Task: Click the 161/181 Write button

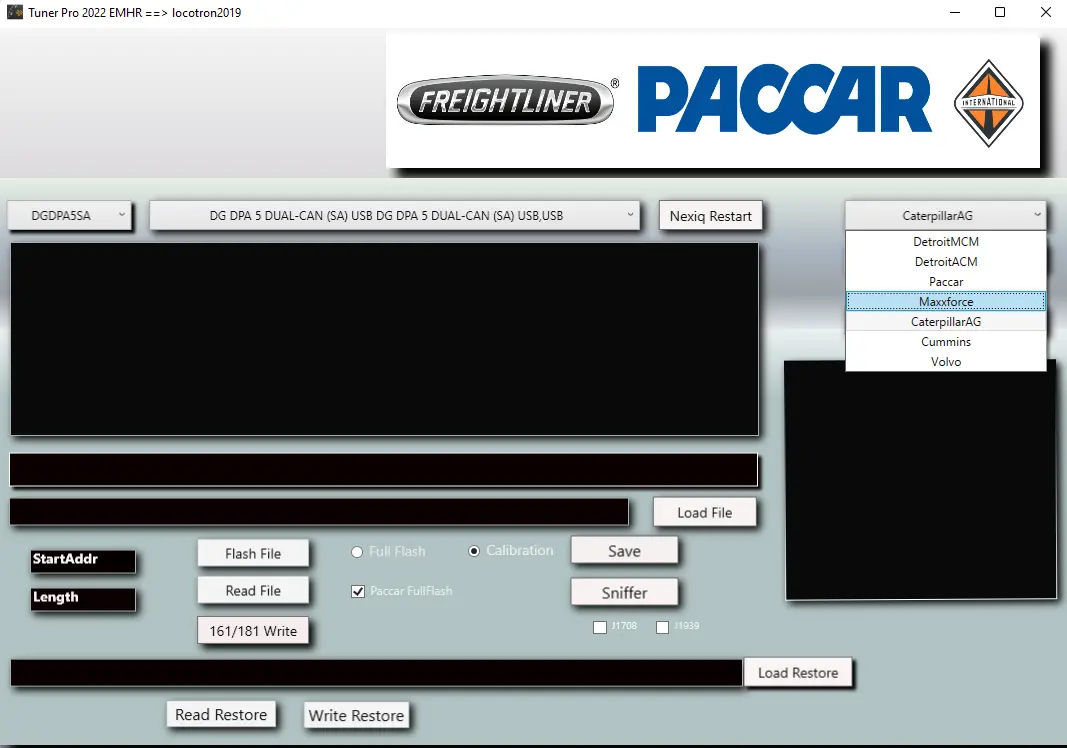Action: tap(253, 631)
